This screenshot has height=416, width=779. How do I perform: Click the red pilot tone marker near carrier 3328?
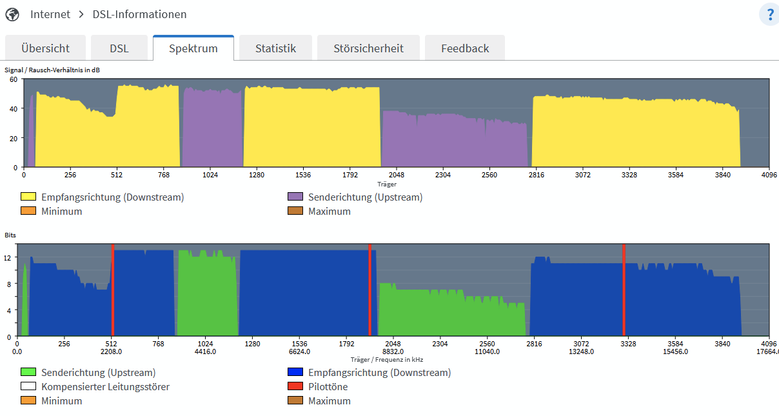tap(624, 290)
